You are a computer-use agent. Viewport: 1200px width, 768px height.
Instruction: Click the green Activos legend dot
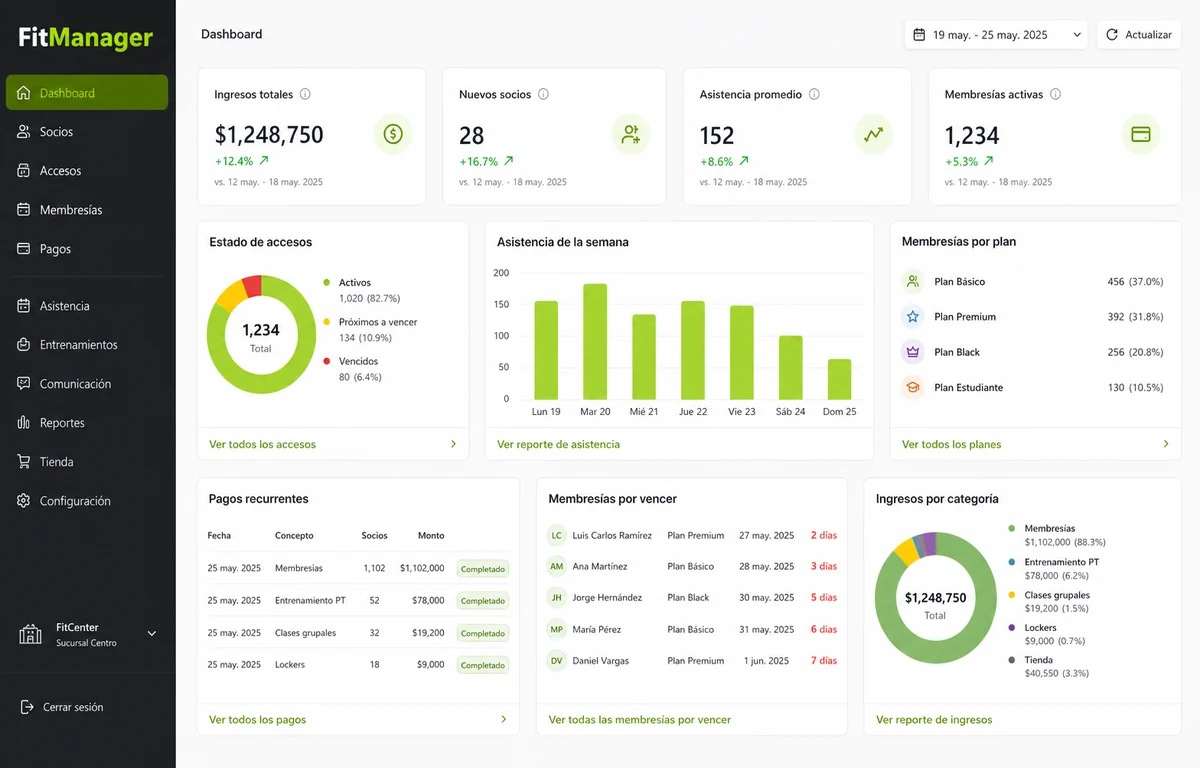coord(326,283)
